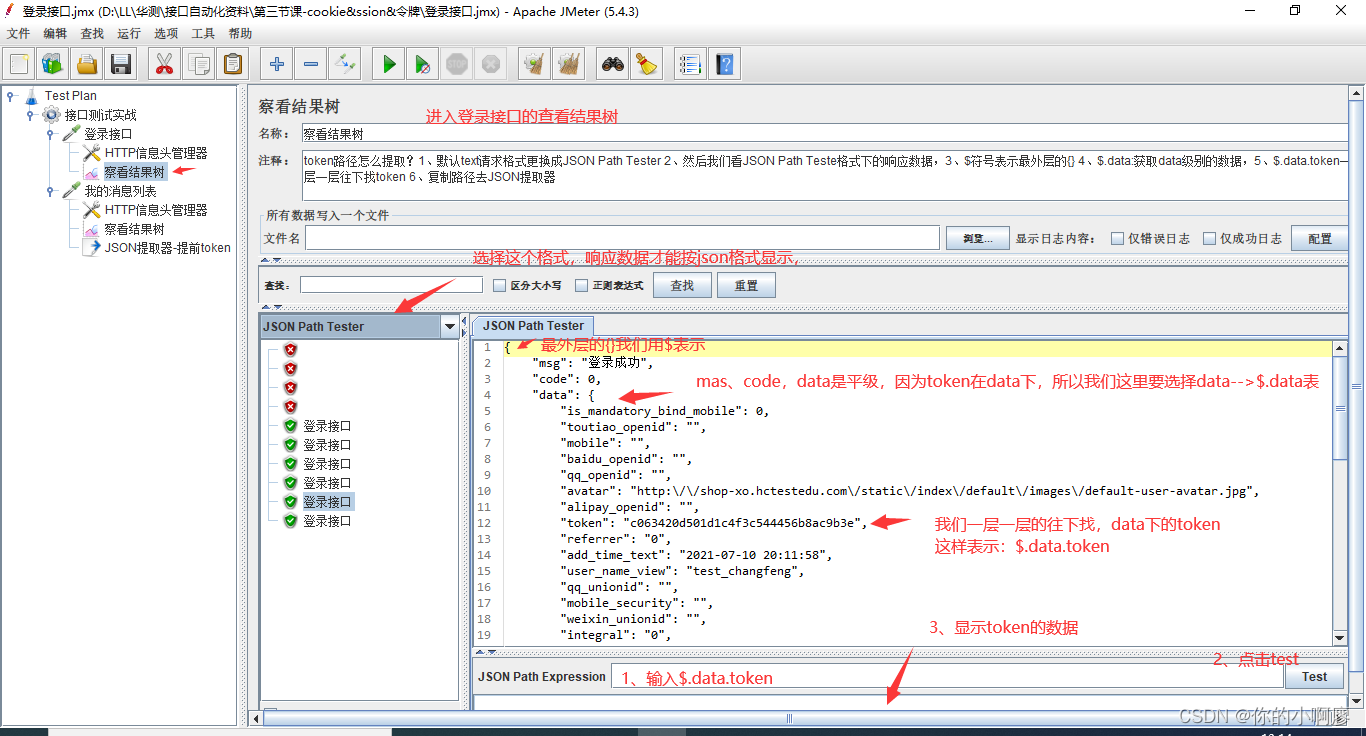
Task: Open the JSON Path Tester renderer dropdown
Action: tap(450, 326)
